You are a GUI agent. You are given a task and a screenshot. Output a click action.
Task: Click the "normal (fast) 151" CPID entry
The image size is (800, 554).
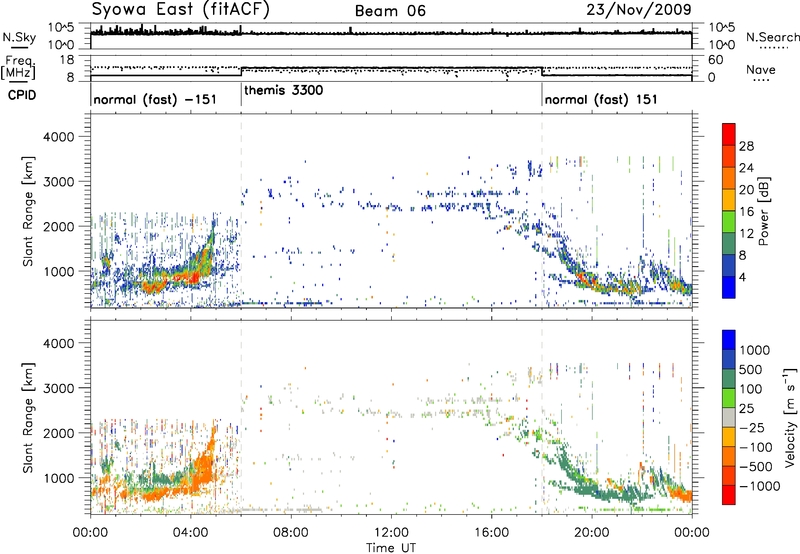click(x=601, y=99)
